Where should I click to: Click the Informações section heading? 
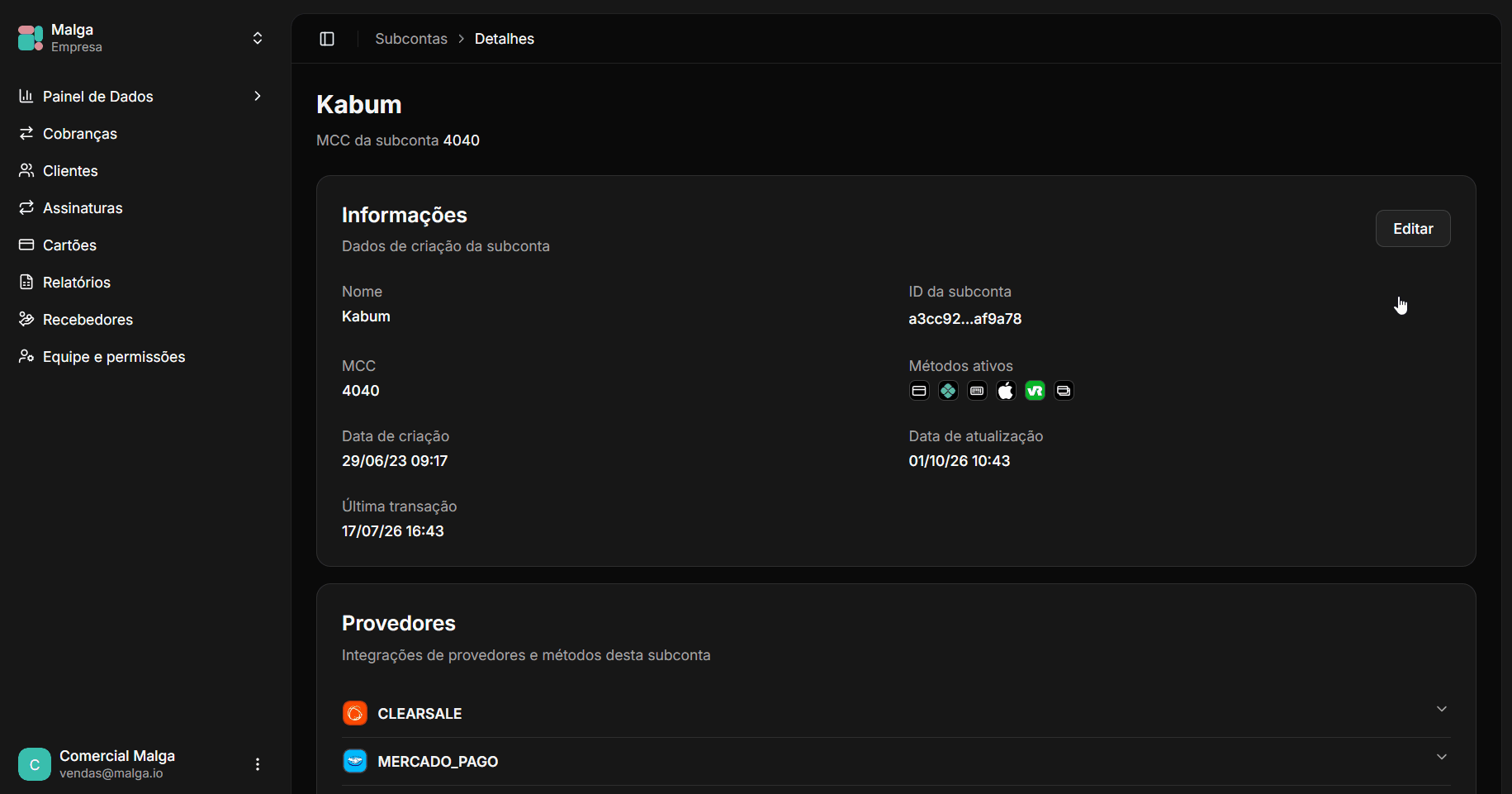point(405,215)
